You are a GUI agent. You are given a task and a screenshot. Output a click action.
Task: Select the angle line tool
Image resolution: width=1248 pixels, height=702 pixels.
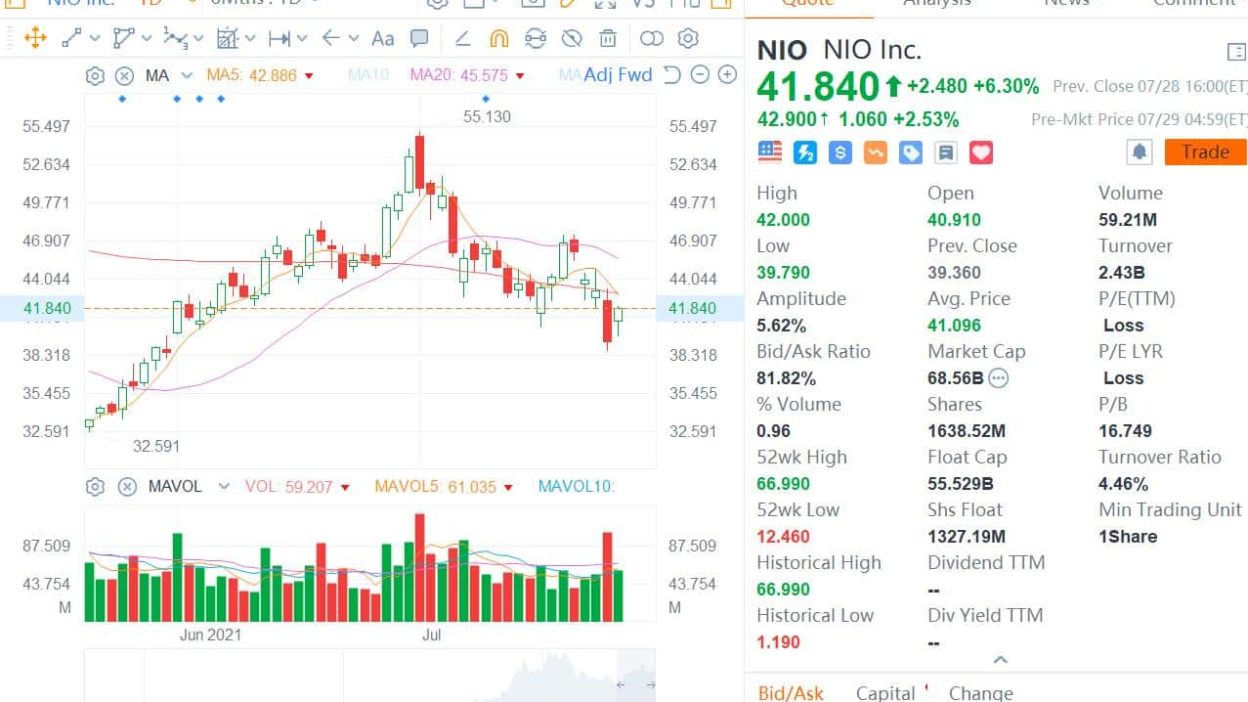(x=462, y=39)
